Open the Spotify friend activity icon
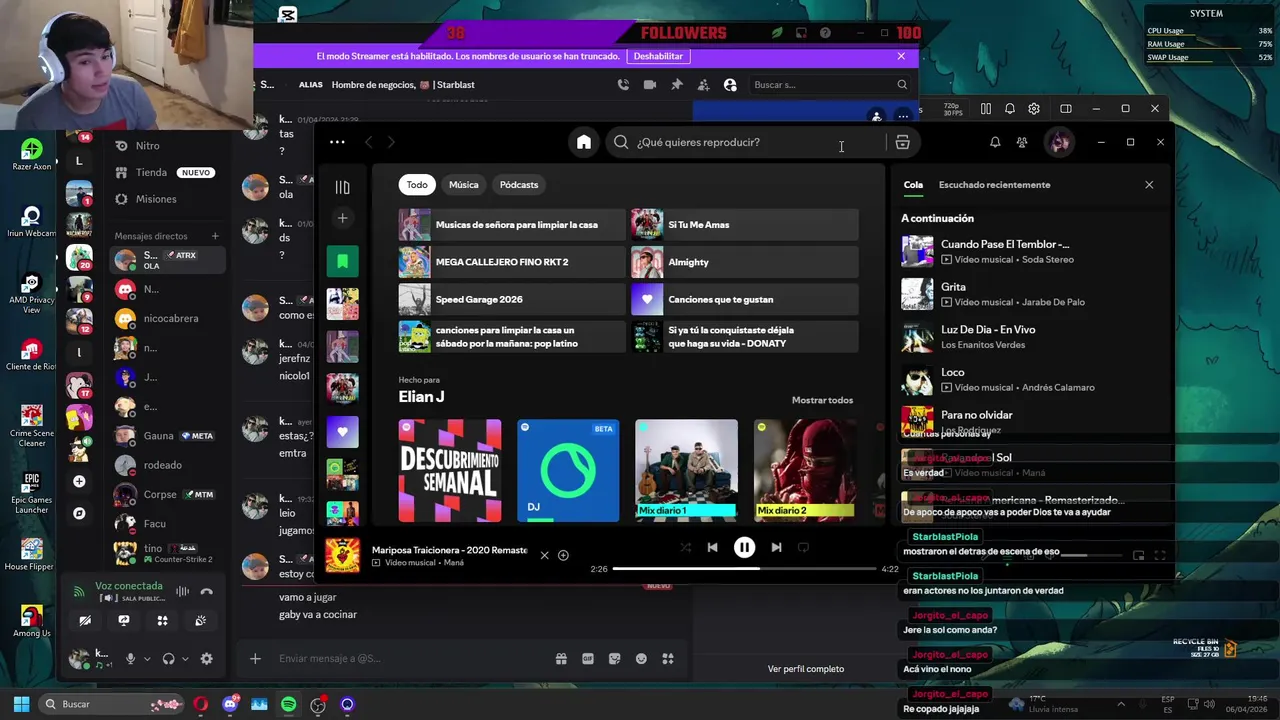The height and width of the screenshot is (720, 1280). [x=1022, y=142]
